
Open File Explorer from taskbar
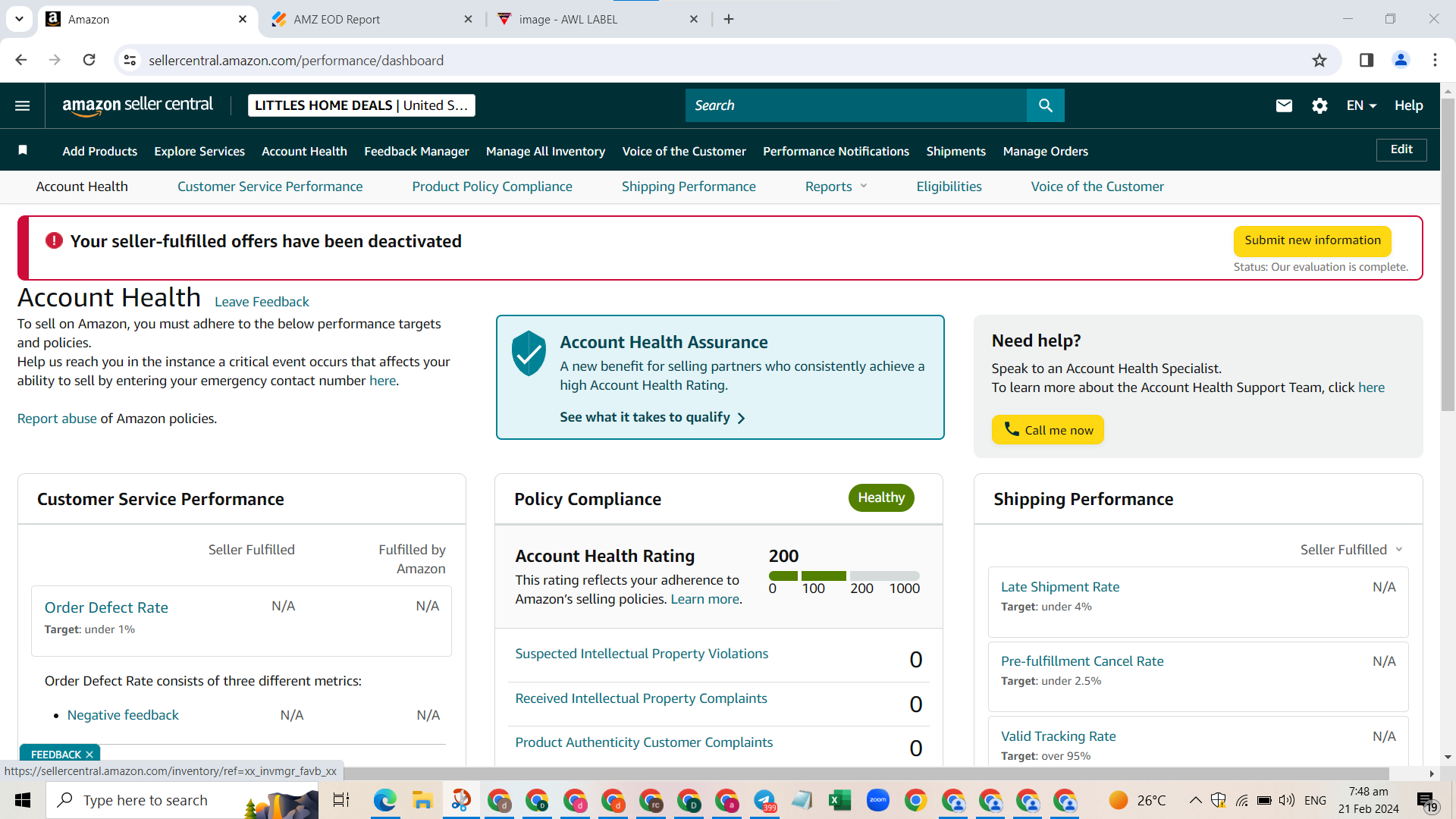[x=422, y=800]
